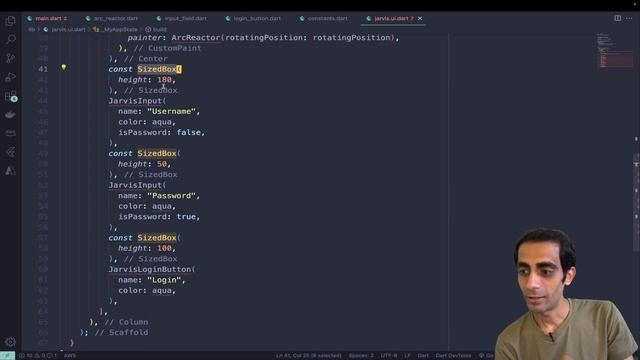Click the // Column comment

(127, 322)
